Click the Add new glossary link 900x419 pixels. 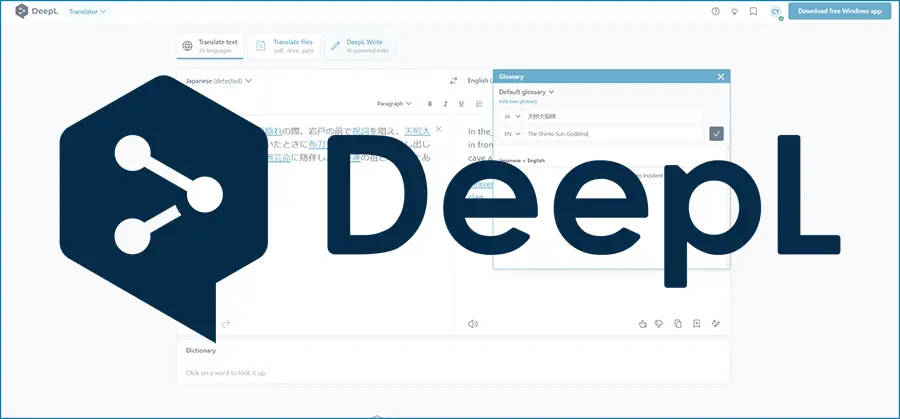coord(519,102)
